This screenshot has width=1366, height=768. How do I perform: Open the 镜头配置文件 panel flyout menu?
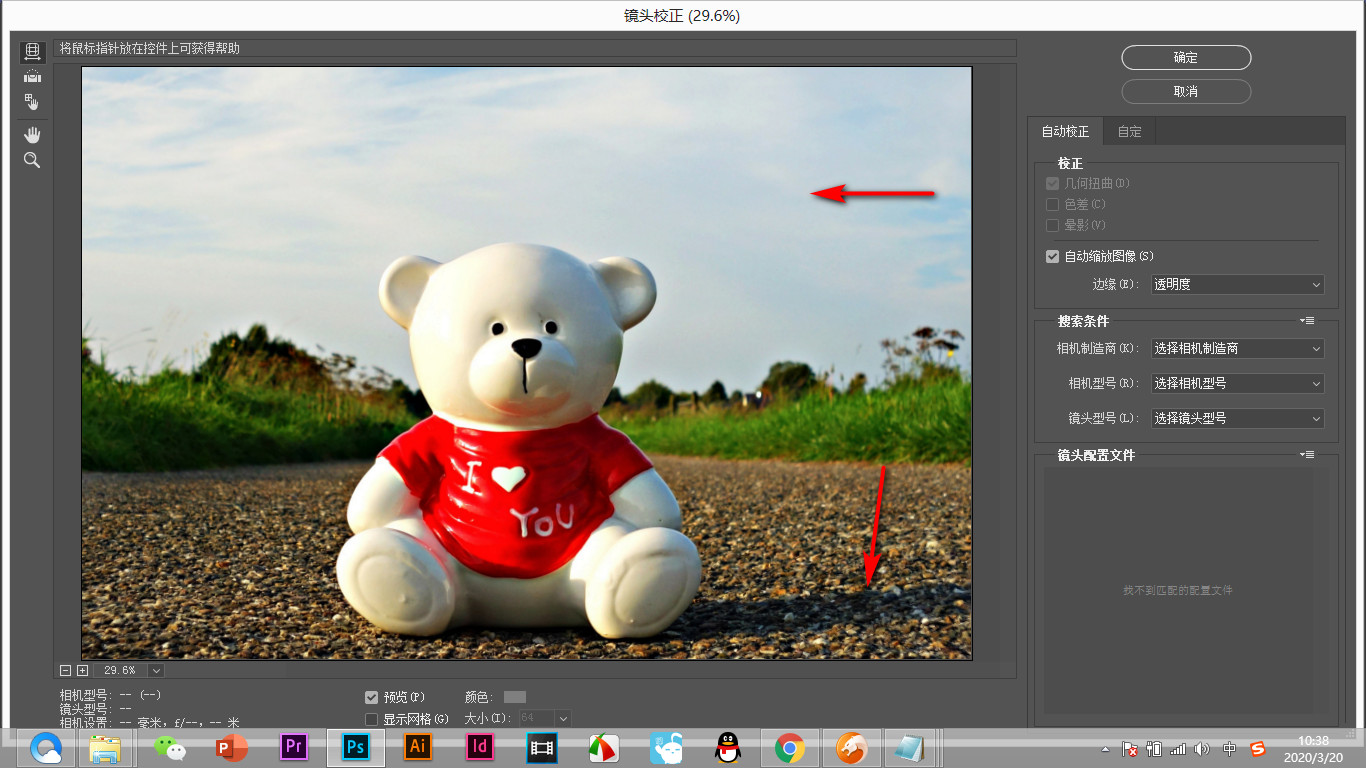pos(1307,454)
